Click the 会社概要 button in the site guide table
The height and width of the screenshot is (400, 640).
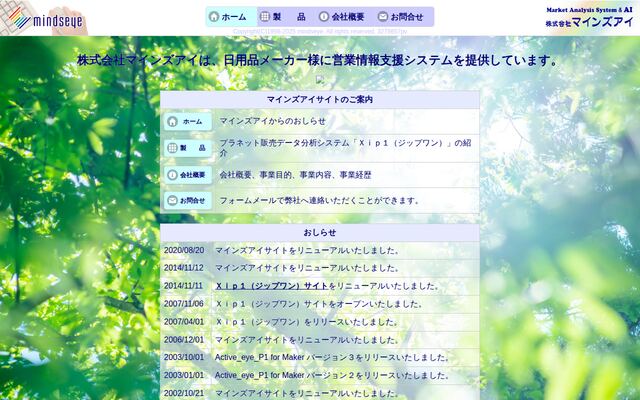tap(188, 175)
